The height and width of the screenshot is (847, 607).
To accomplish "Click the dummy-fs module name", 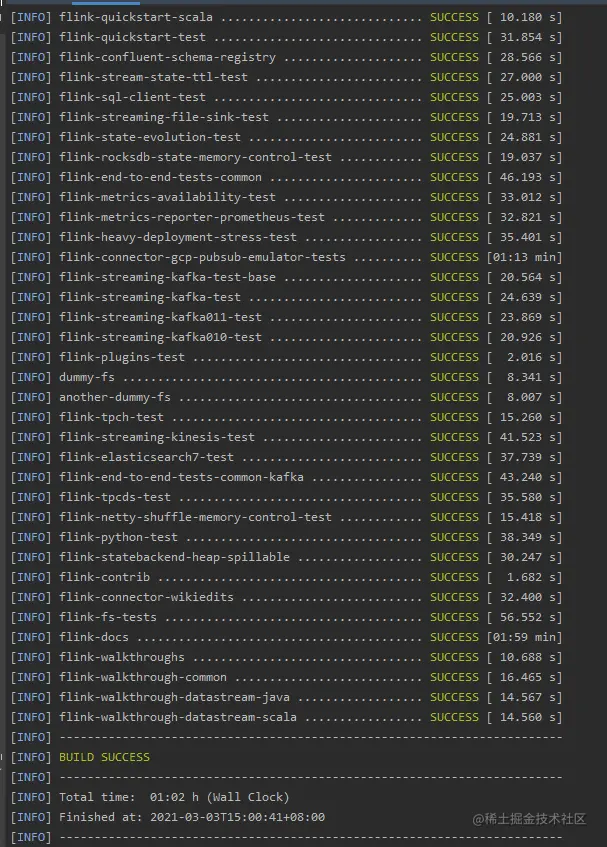I will coord(87,377).
